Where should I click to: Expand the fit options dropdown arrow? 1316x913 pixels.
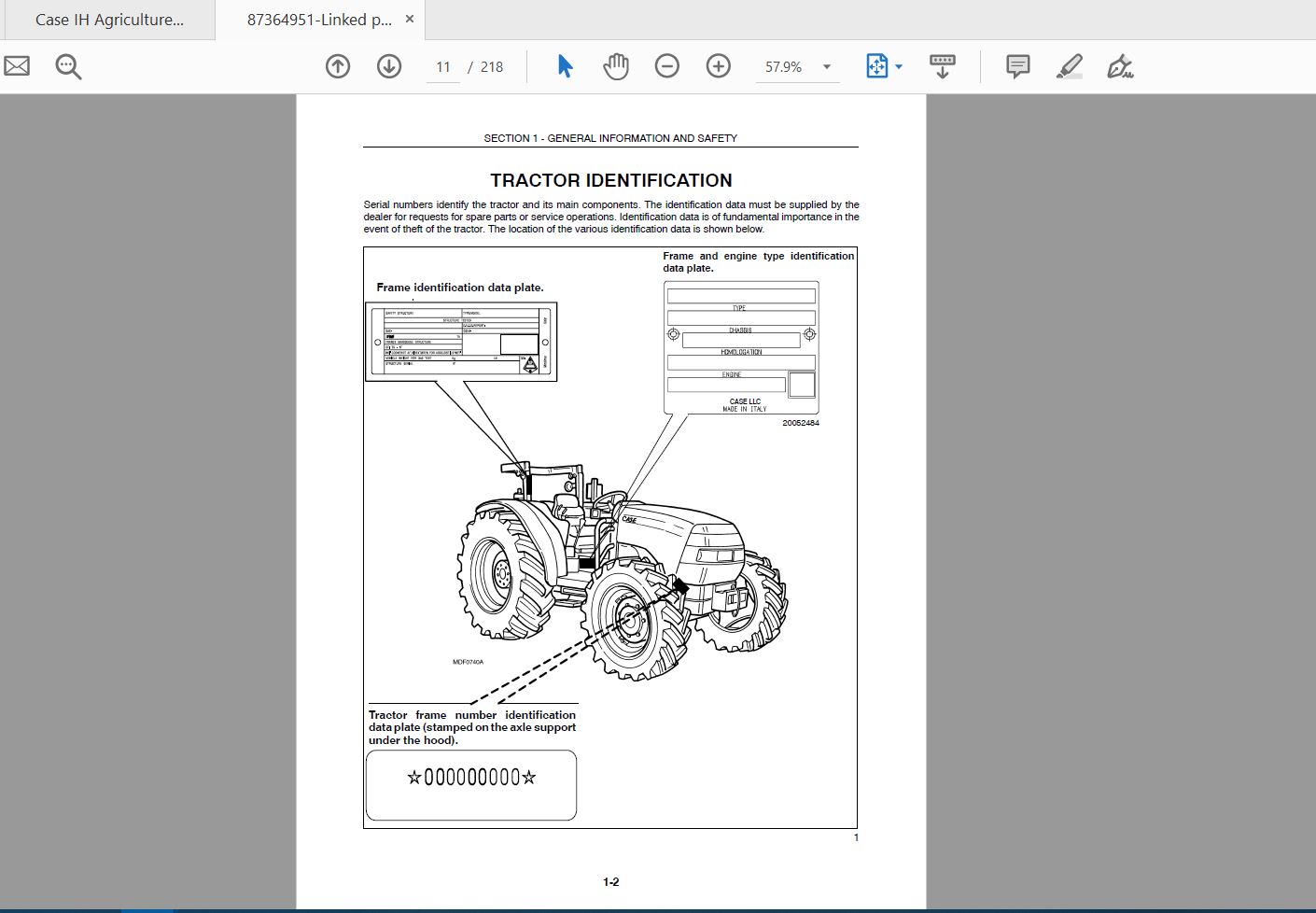coord(899,66)
